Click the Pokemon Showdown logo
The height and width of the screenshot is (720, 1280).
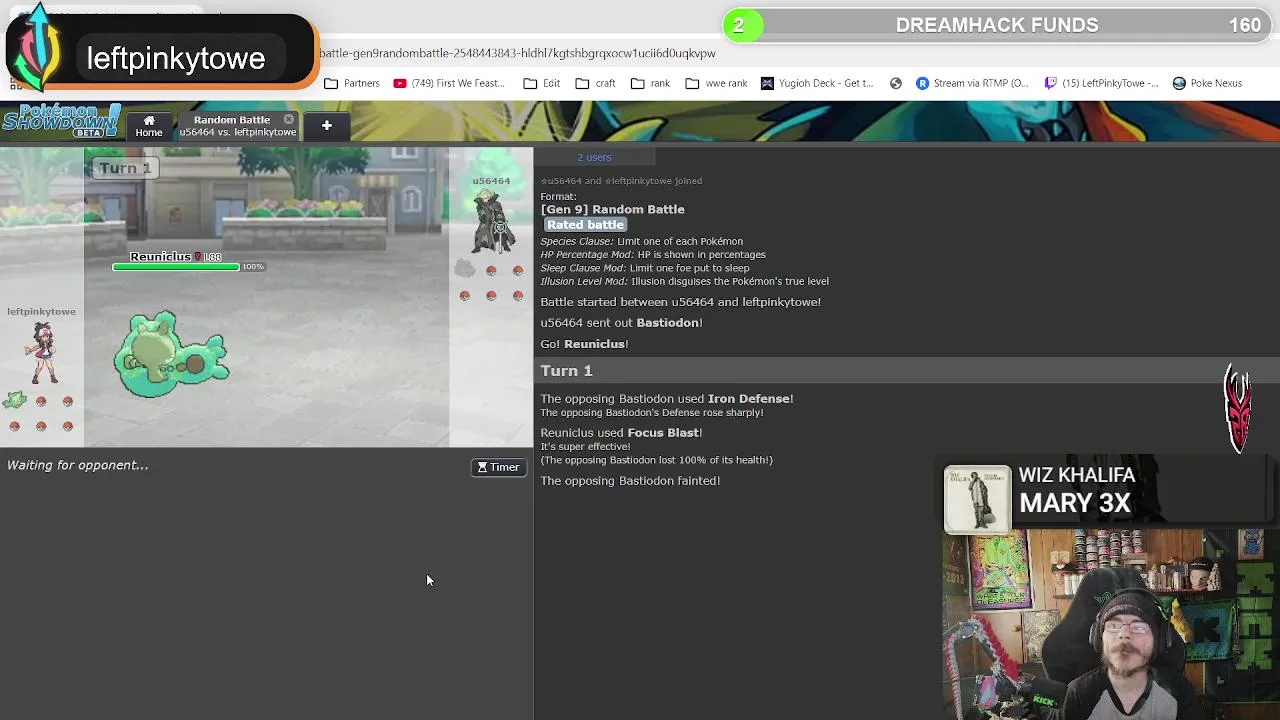[62, 121]
